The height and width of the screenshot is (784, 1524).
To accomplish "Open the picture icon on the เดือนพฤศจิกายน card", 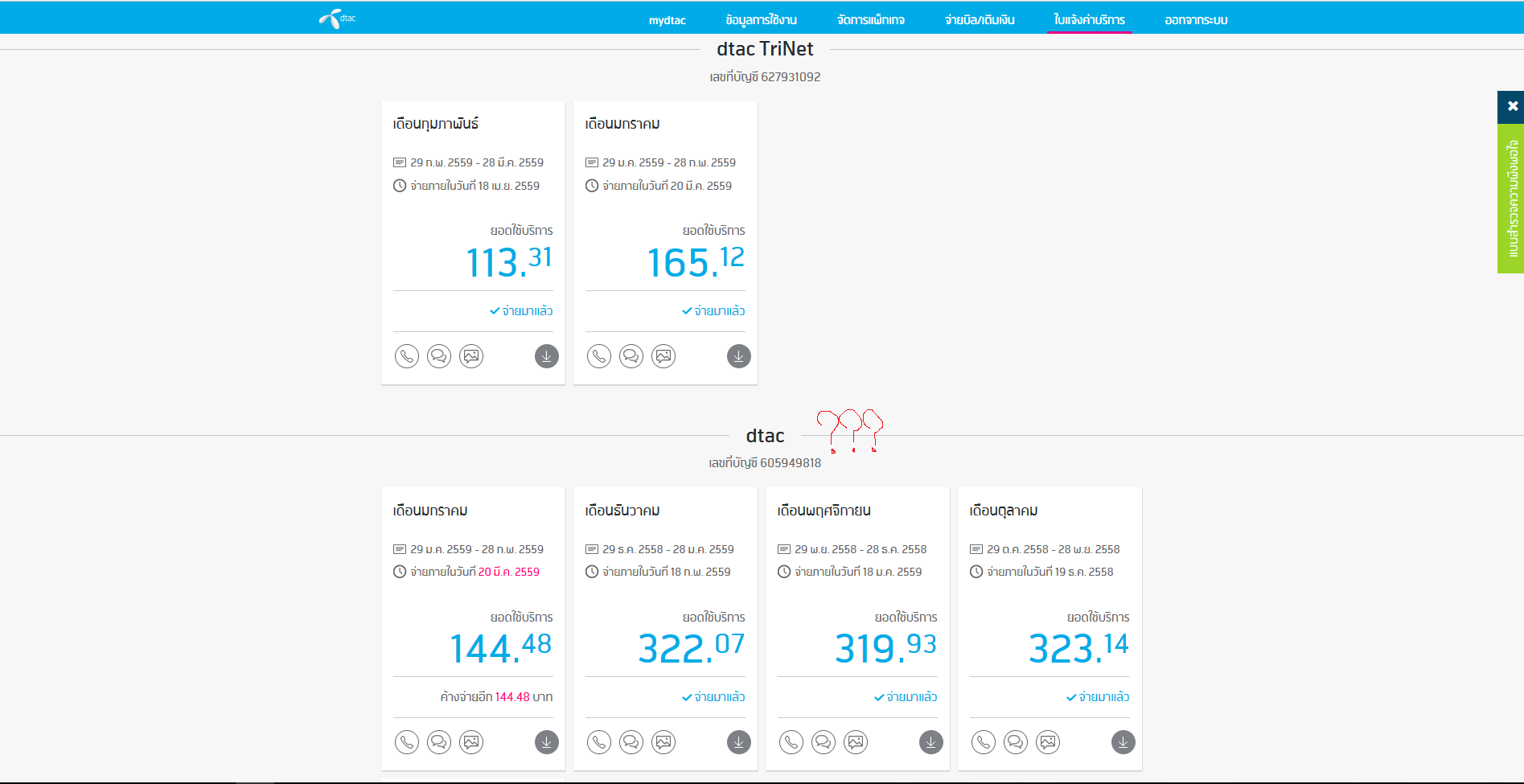I will coord(856,742).
